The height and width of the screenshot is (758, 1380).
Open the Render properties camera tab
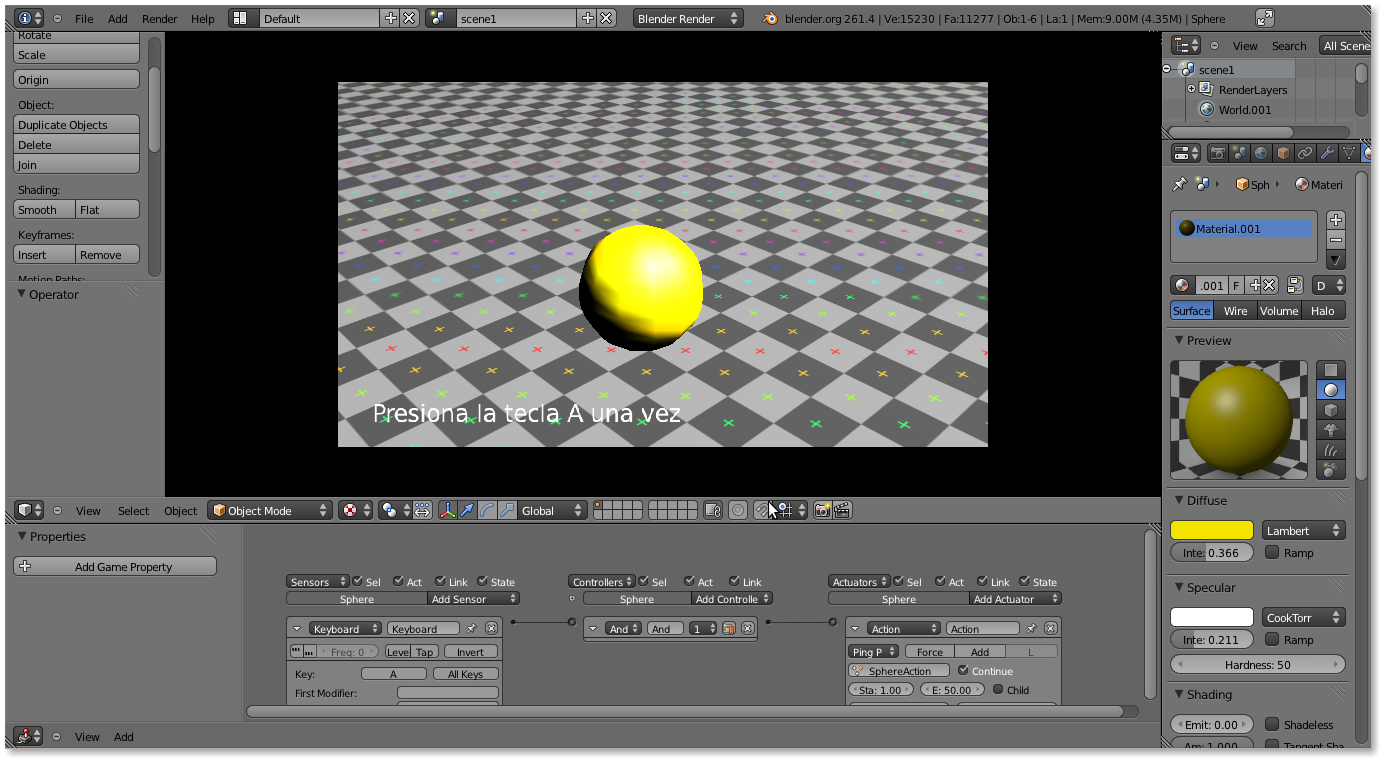[x=1218, y=153]
